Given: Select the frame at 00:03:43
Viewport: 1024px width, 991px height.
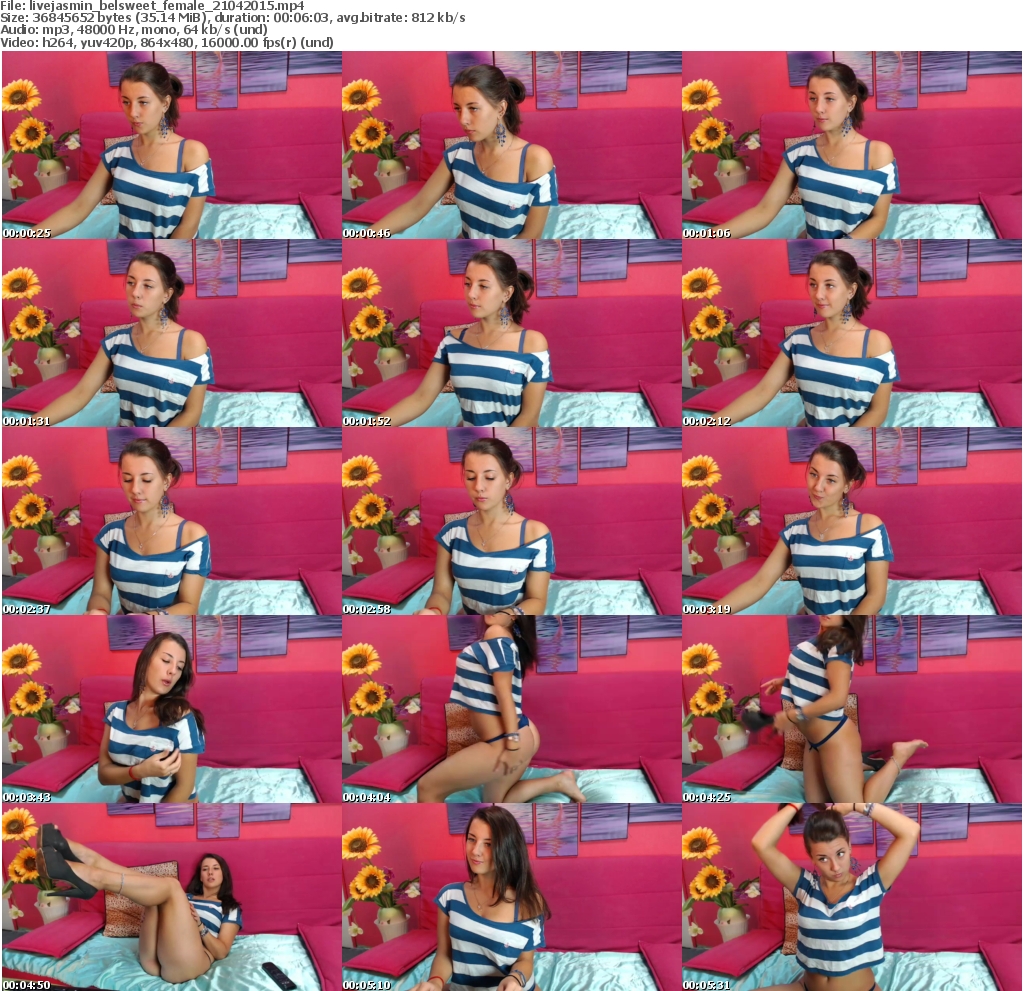Looking at the screenshot, I should click(171, 709).
